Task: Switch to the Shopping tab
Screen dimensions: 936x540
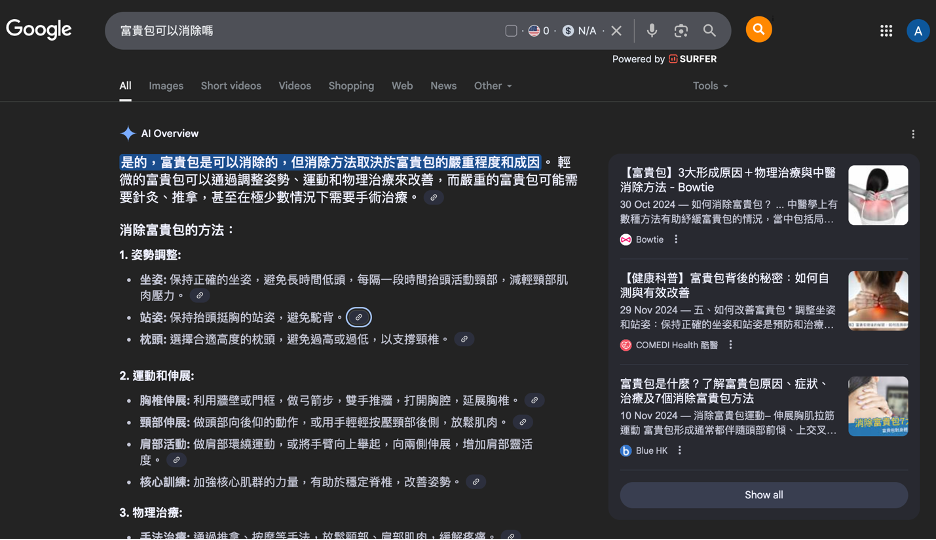Action: pyautogui.click(x=351, y=86)
